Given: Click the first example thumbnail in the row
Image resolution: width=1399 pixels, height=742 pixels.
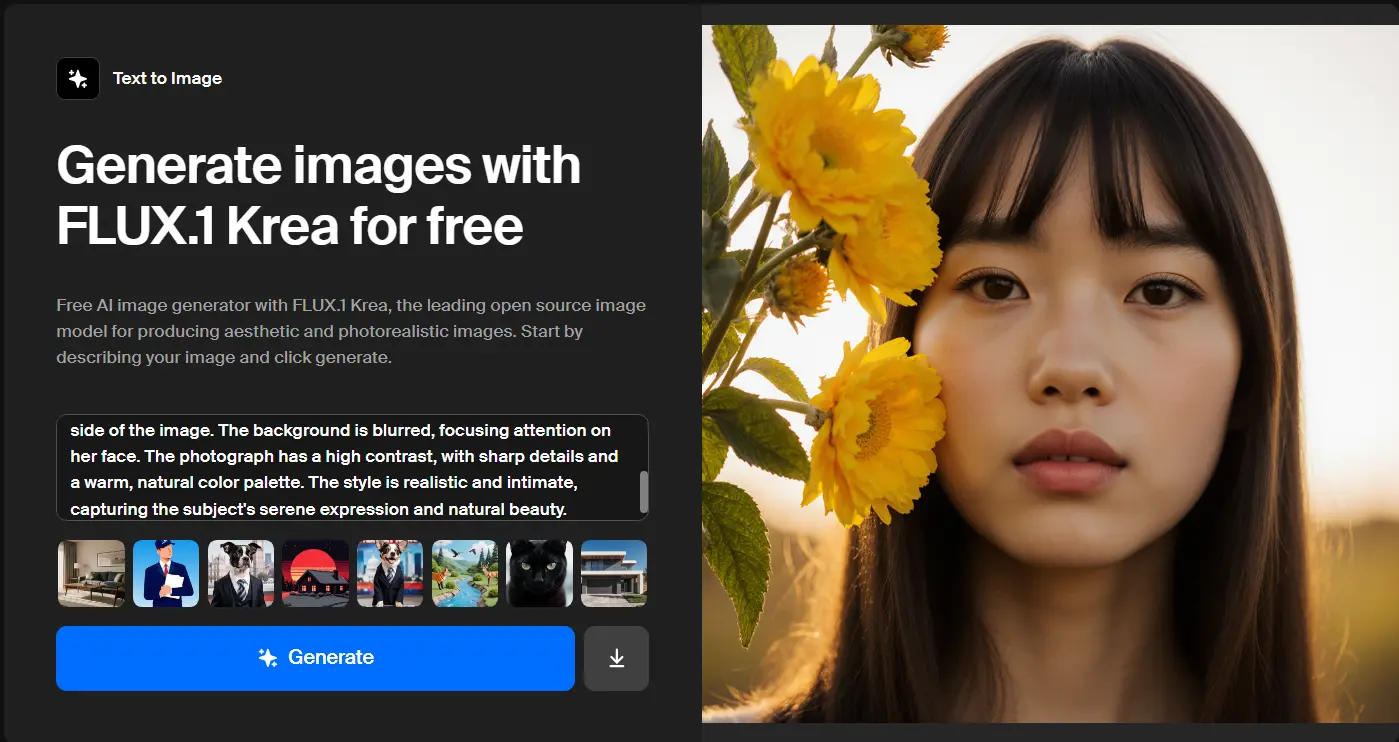Looking at the screenshot, I should 91,573.
